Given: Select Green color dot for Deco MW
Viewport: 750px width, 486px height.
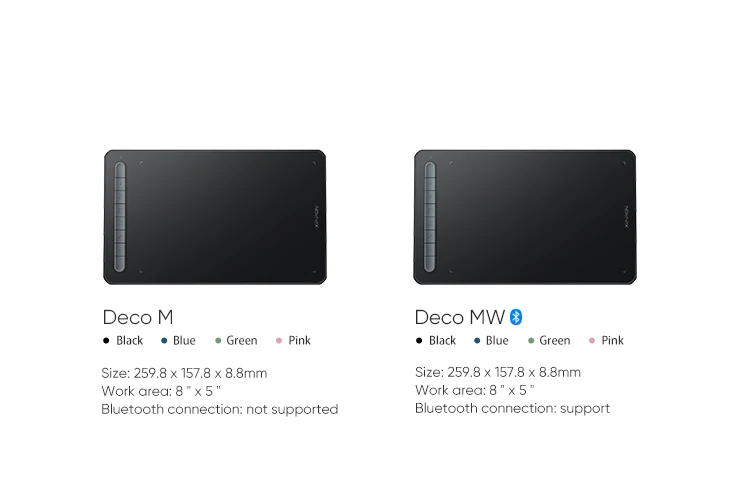Looking at the screenshot, I should pos(531,341).
